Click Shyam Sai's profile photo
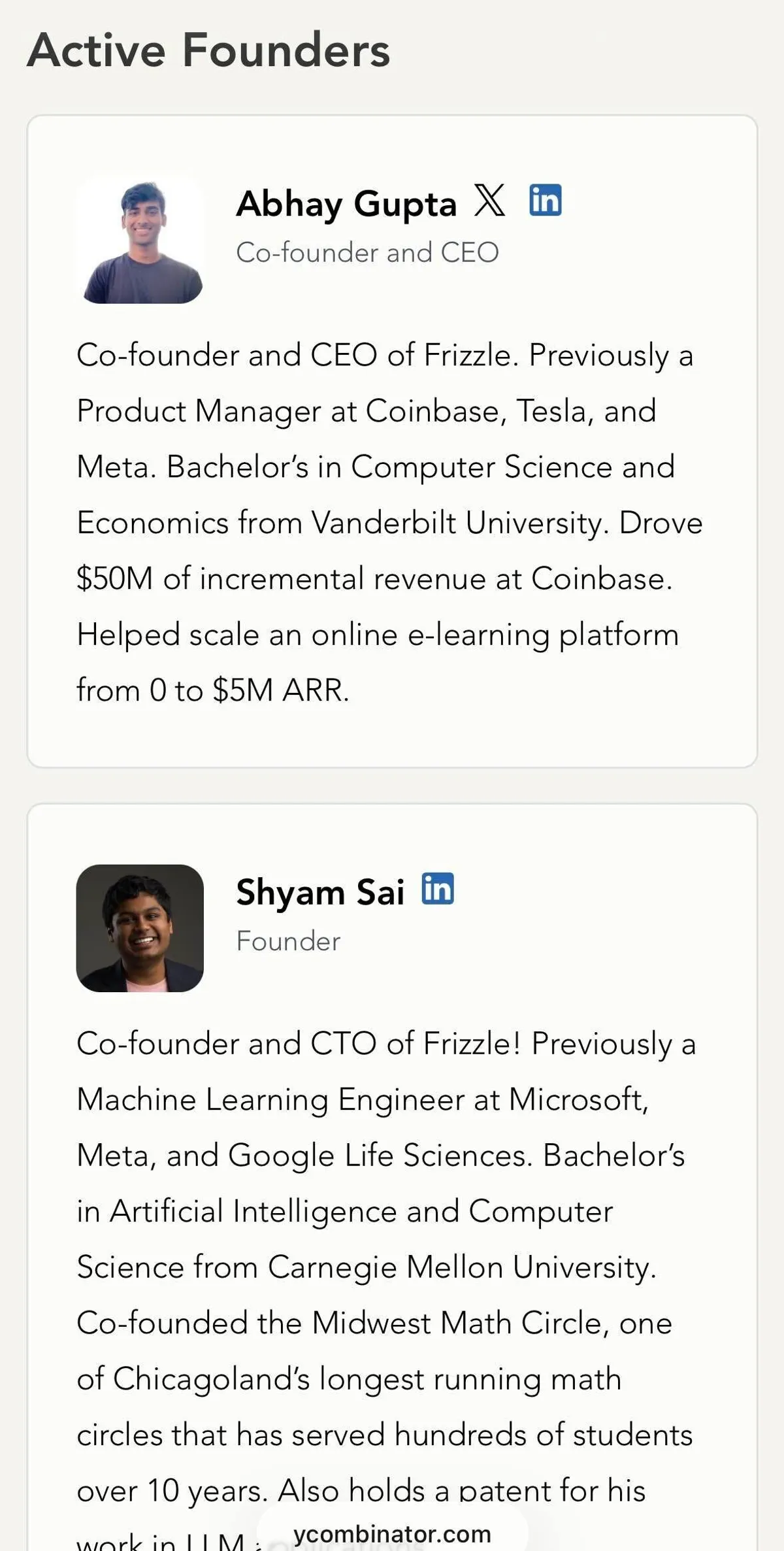 tap(140, 928)
